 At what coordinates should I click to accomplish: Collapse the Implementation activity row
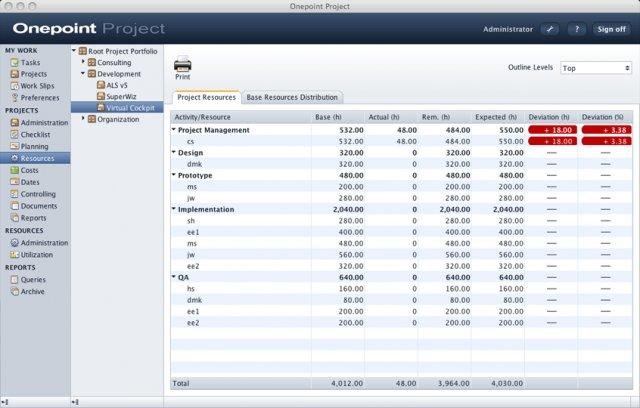(x=173, y=209)
